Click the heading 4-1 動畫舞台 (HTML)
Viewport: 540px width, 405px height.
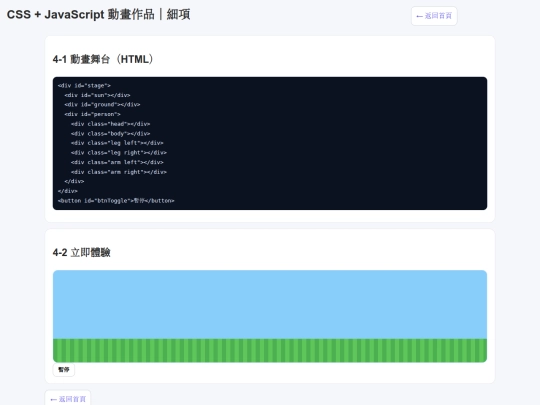tap(103, 59)
